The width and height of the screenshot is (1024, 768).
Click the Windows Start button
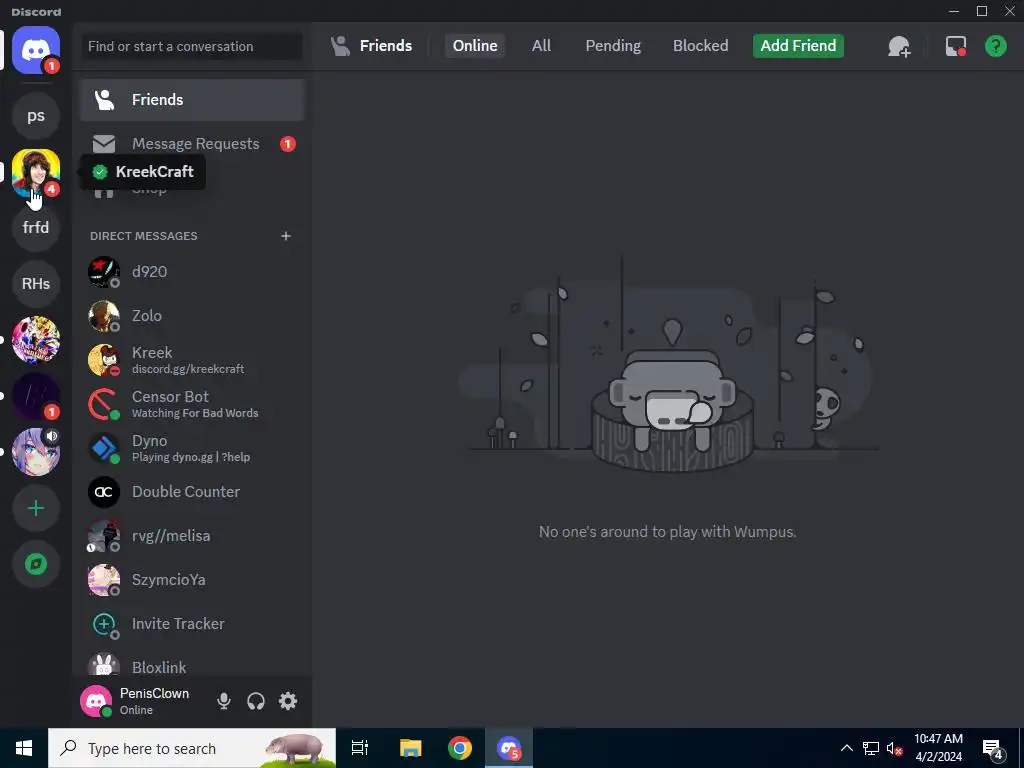24,748
